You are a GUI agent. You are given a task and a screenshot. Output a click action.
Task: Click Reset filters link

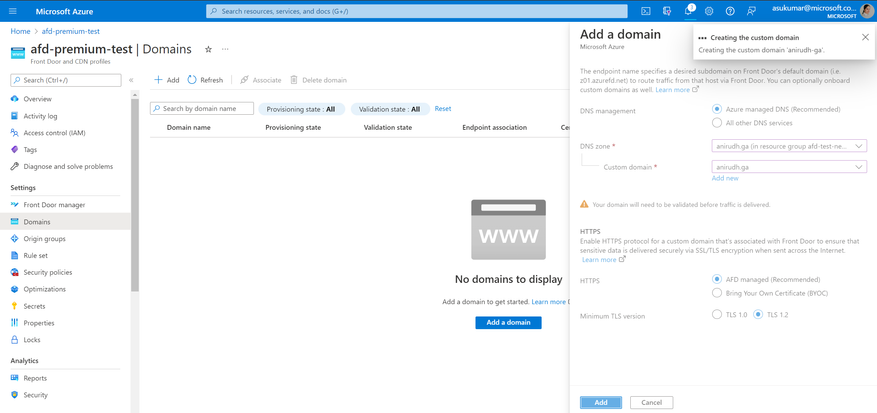[443, 109]
